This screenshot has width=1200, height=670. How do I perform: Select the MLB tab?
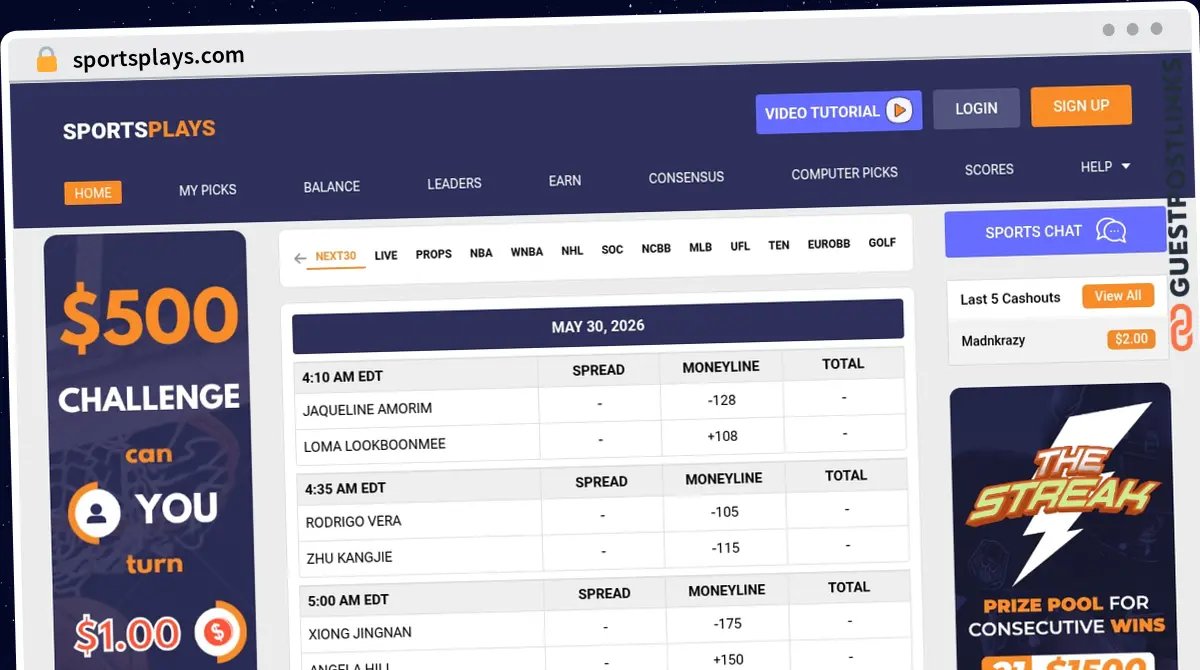pos(700,247)
